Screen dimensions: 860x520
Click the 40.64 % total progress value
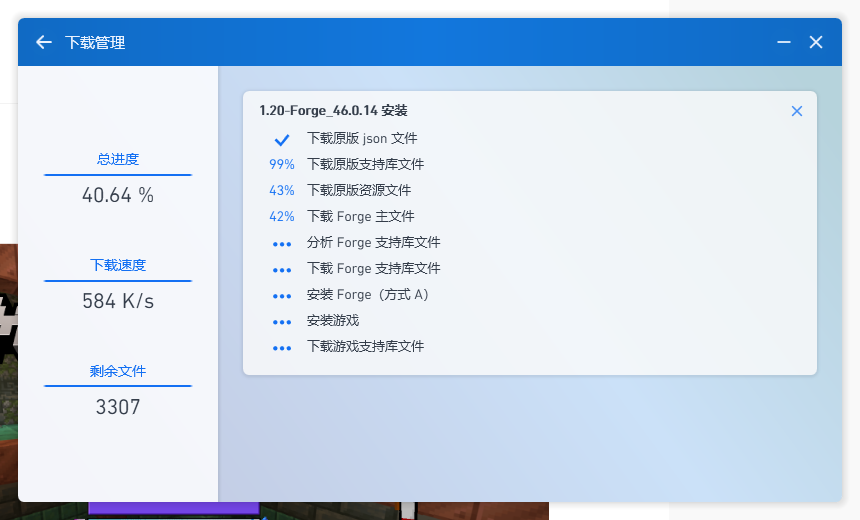(x=118, y=195)
